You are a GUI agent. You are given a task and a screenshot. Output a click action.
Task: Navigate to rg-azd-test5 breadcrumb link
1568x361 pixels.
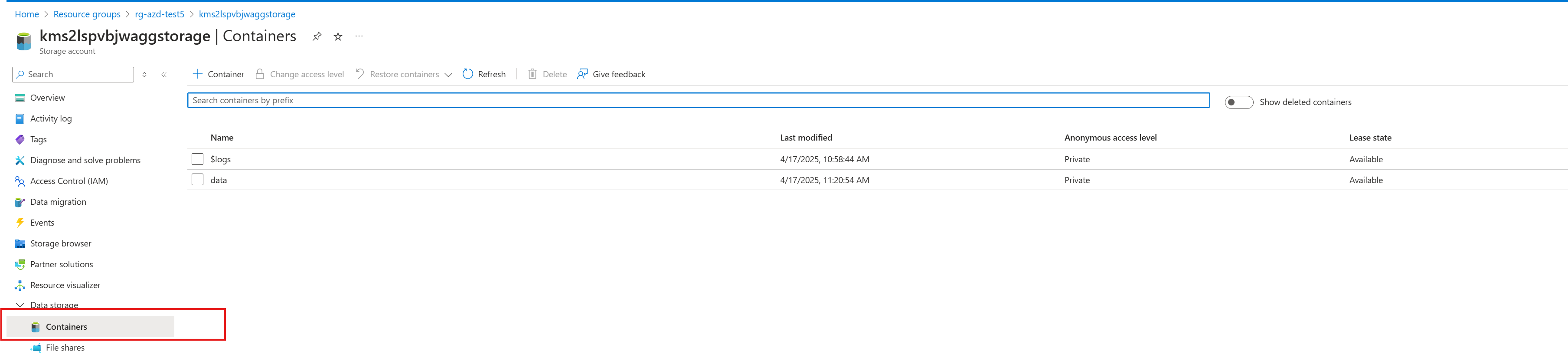pyautogui.click(x=160, y=14)
